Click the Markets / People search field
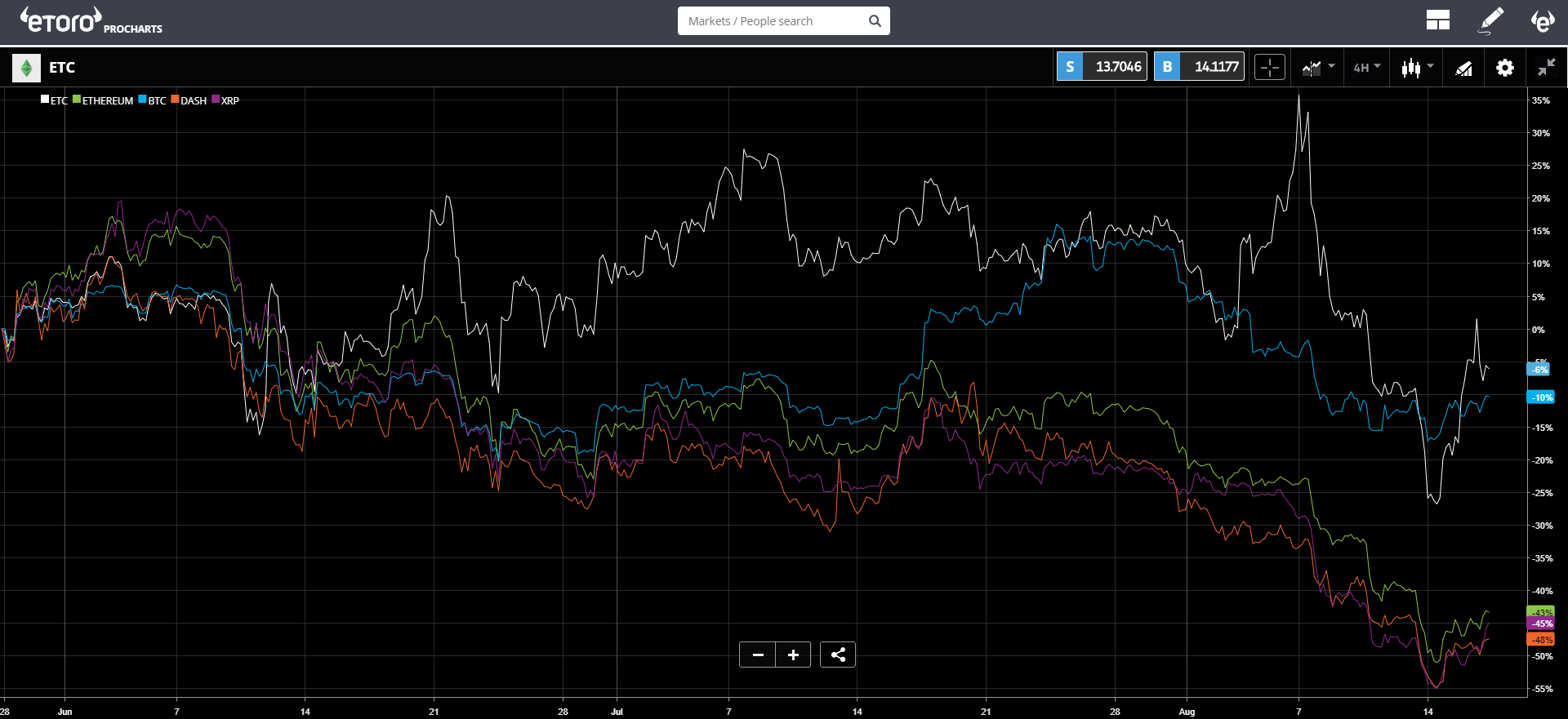1568x719 pixels. [x=772, y=21]
